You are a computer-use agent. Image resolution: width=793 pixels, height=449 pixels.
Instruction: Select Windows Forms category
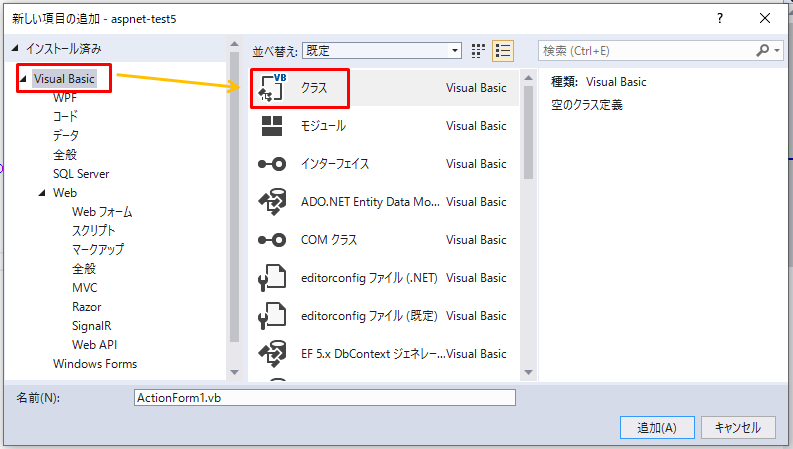coord(95,364)
